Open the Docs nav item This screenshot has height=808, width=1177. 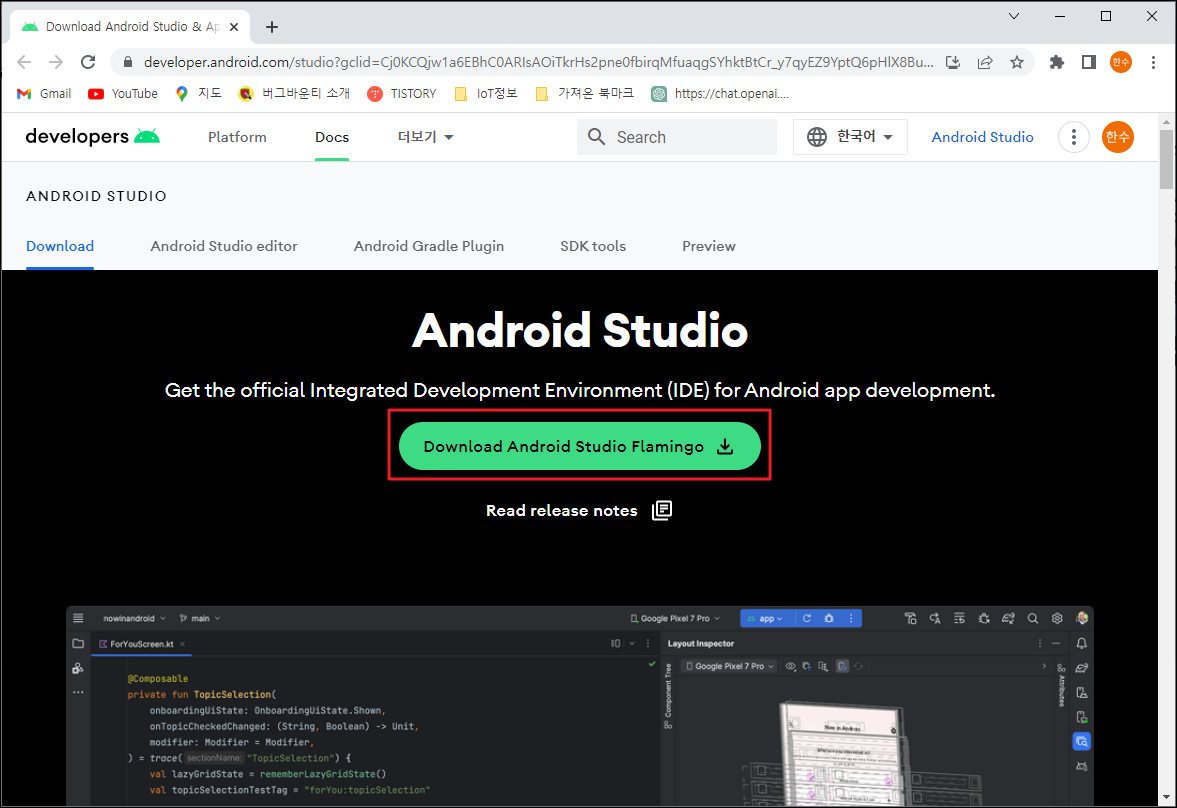click(332, 137)
